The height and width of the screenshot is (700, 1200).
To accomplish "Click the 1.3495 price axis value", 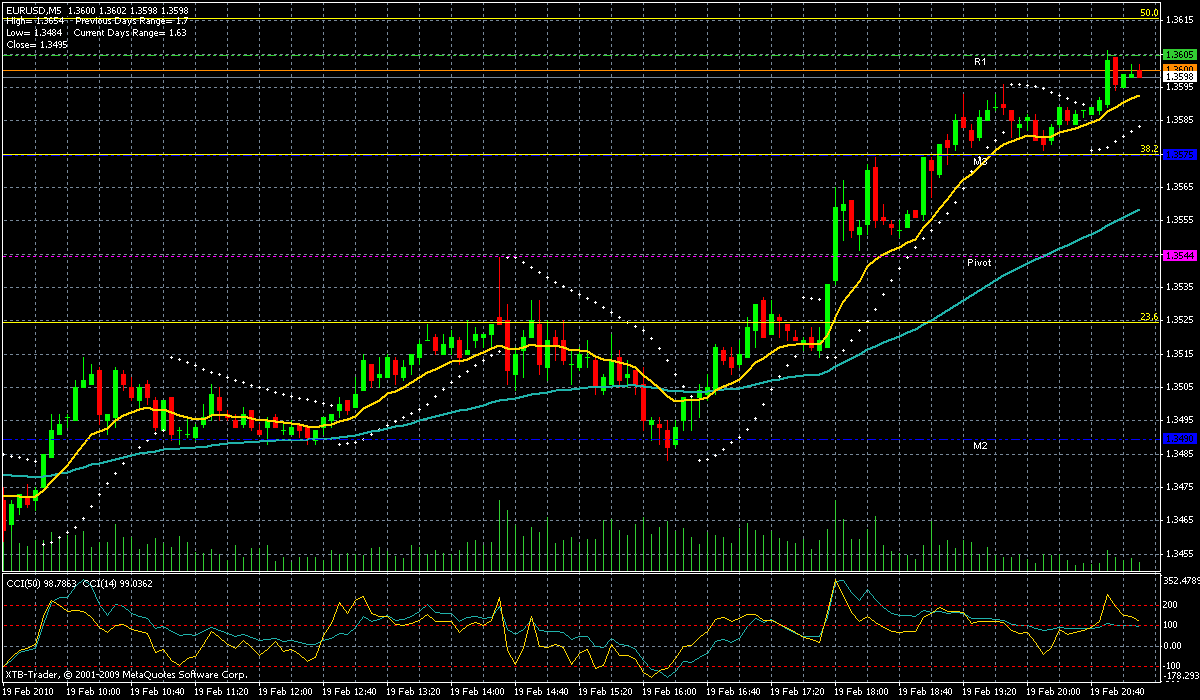I will (1180, 420).
